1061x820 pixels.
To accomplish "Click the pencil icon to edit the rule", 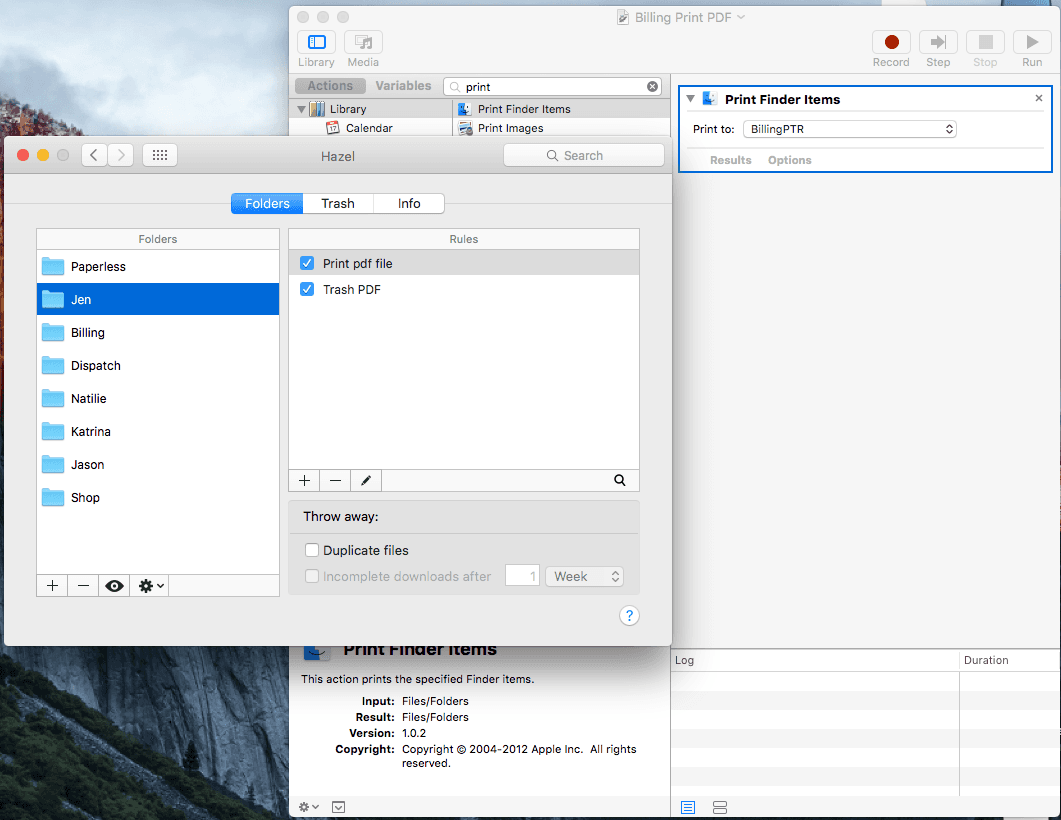I will 366,481.
